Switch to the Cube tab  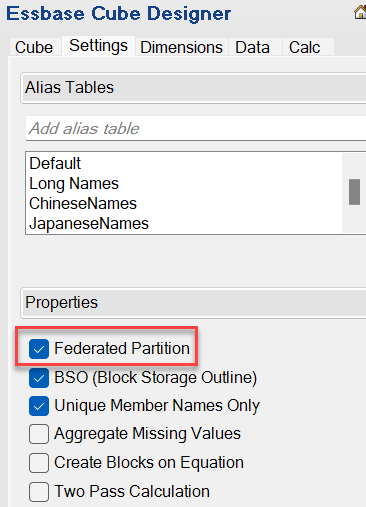point(34,47)
